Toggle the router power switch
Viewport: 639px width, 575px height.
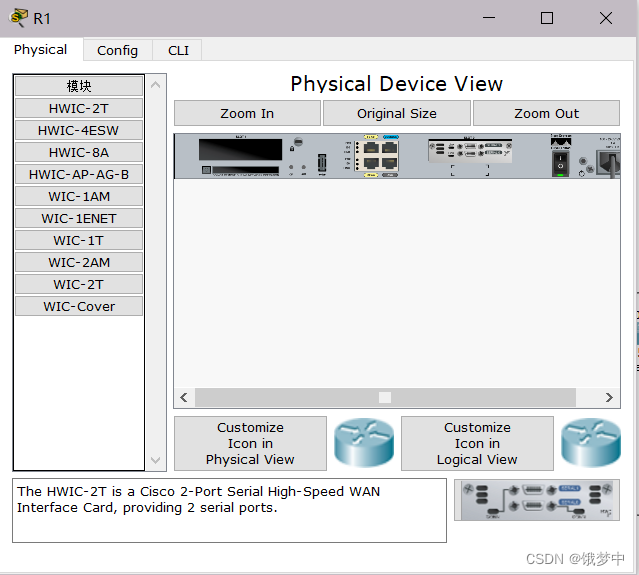pyautogui.click(x=560, y=163)
